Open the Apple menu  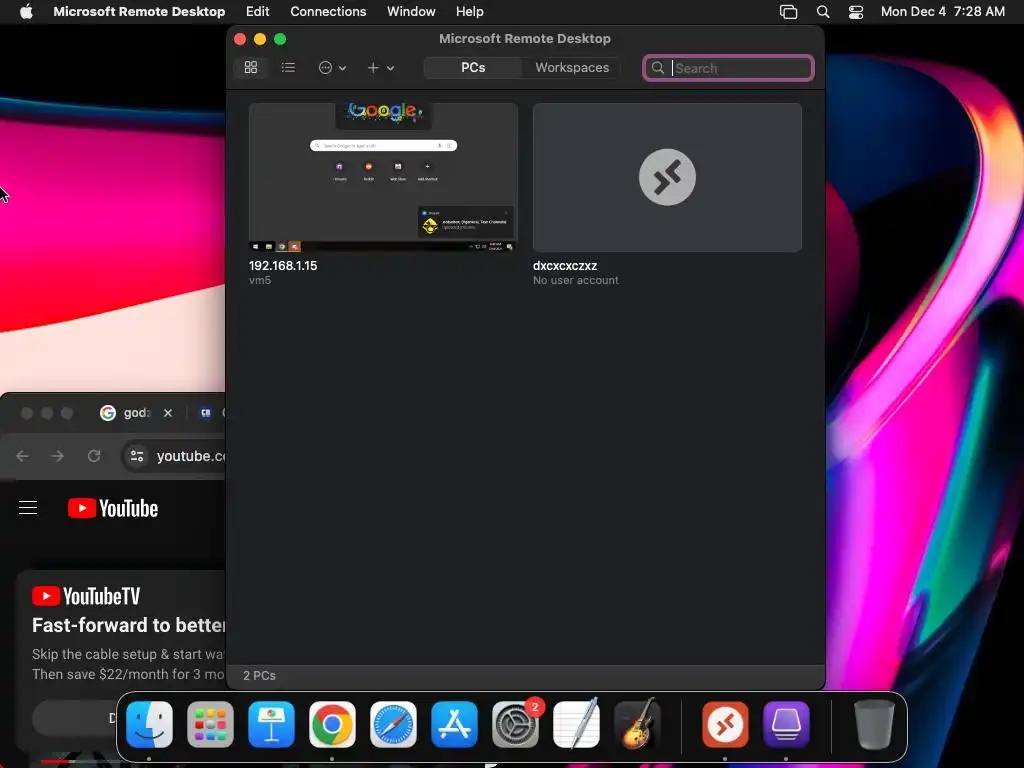point(26,11)
